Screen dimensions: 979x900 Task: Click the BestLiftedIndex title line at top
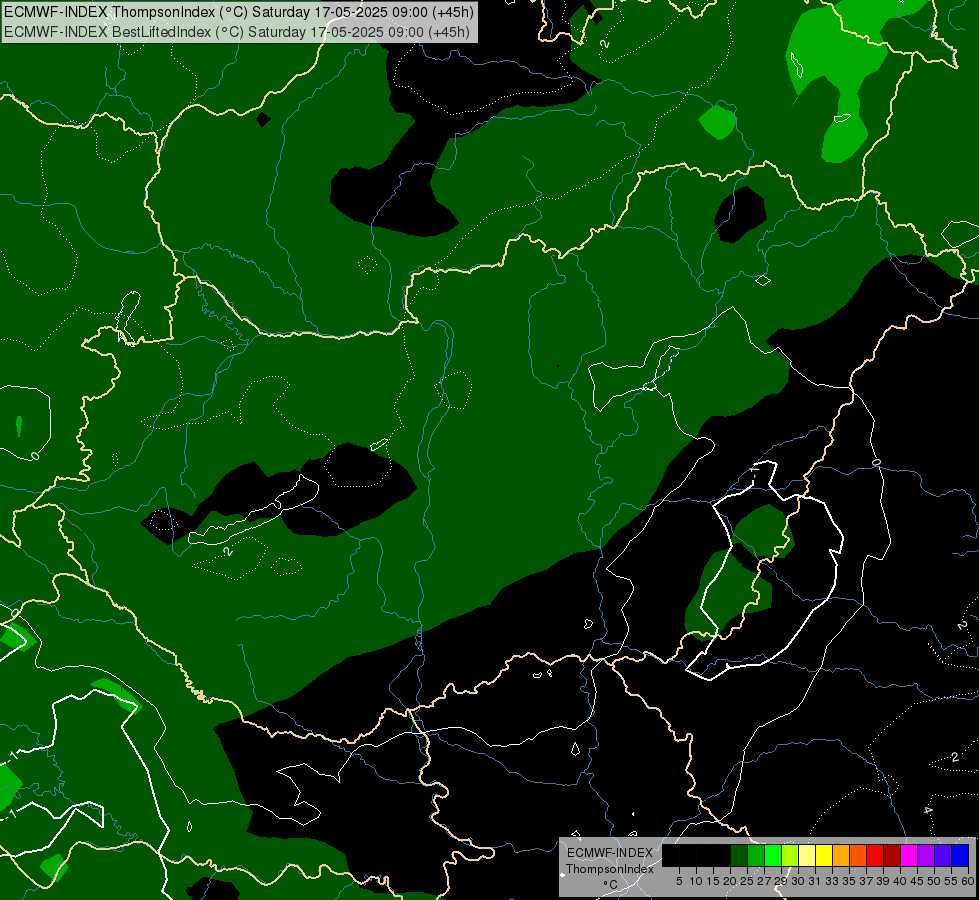[237, 32]
